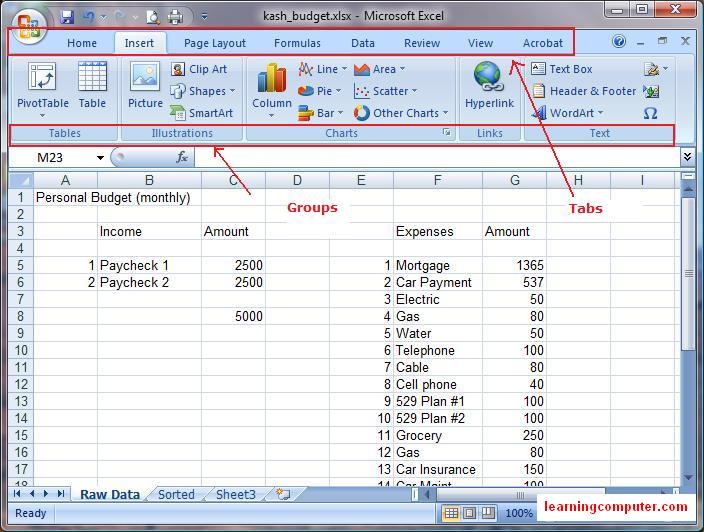Switch to Page Layout view in status bar
Screen dimensions: 704x532
pyautogui.click(x=470, y=513)
